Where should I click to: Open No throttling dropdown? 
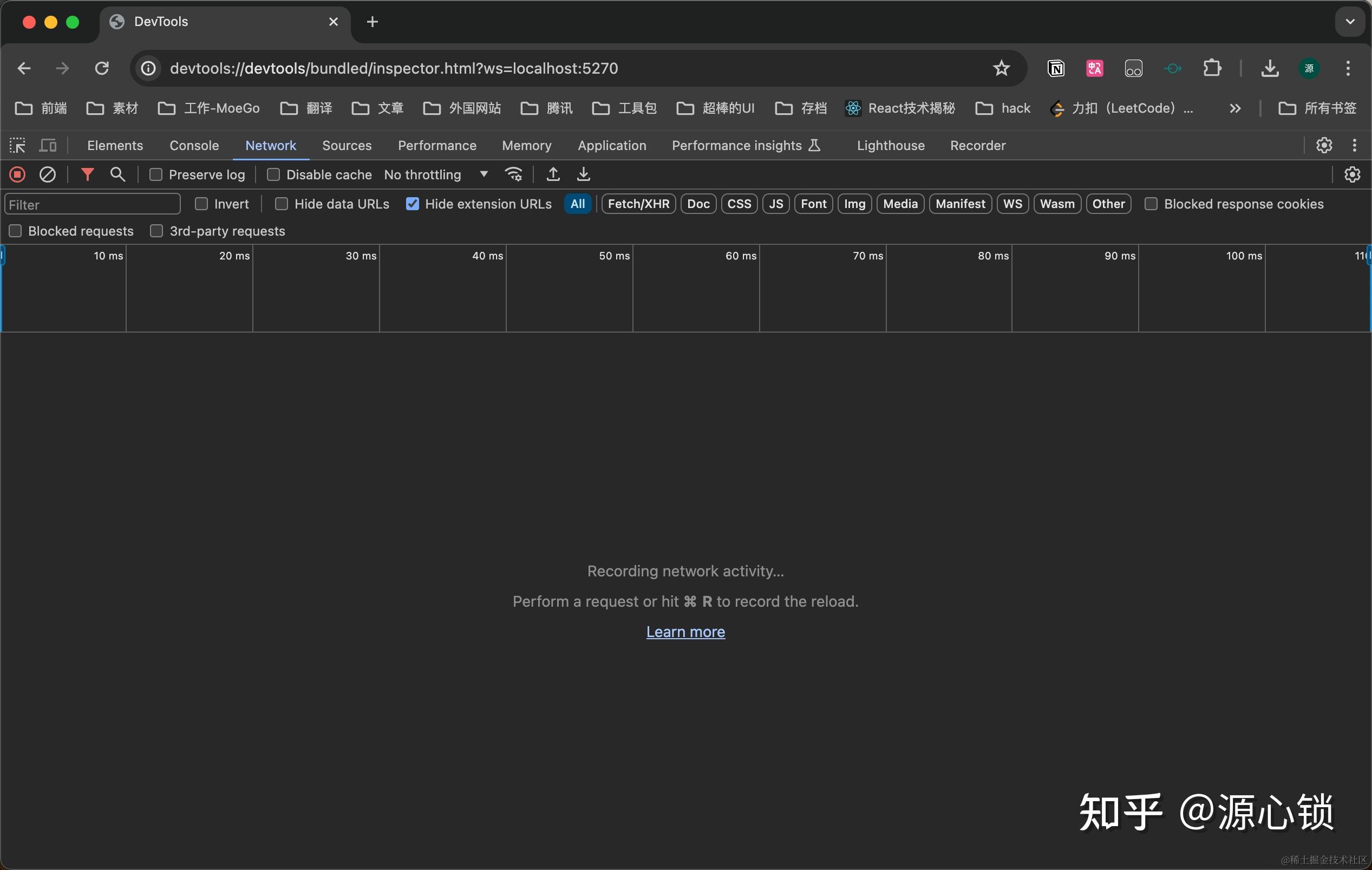tap(436, 174)
